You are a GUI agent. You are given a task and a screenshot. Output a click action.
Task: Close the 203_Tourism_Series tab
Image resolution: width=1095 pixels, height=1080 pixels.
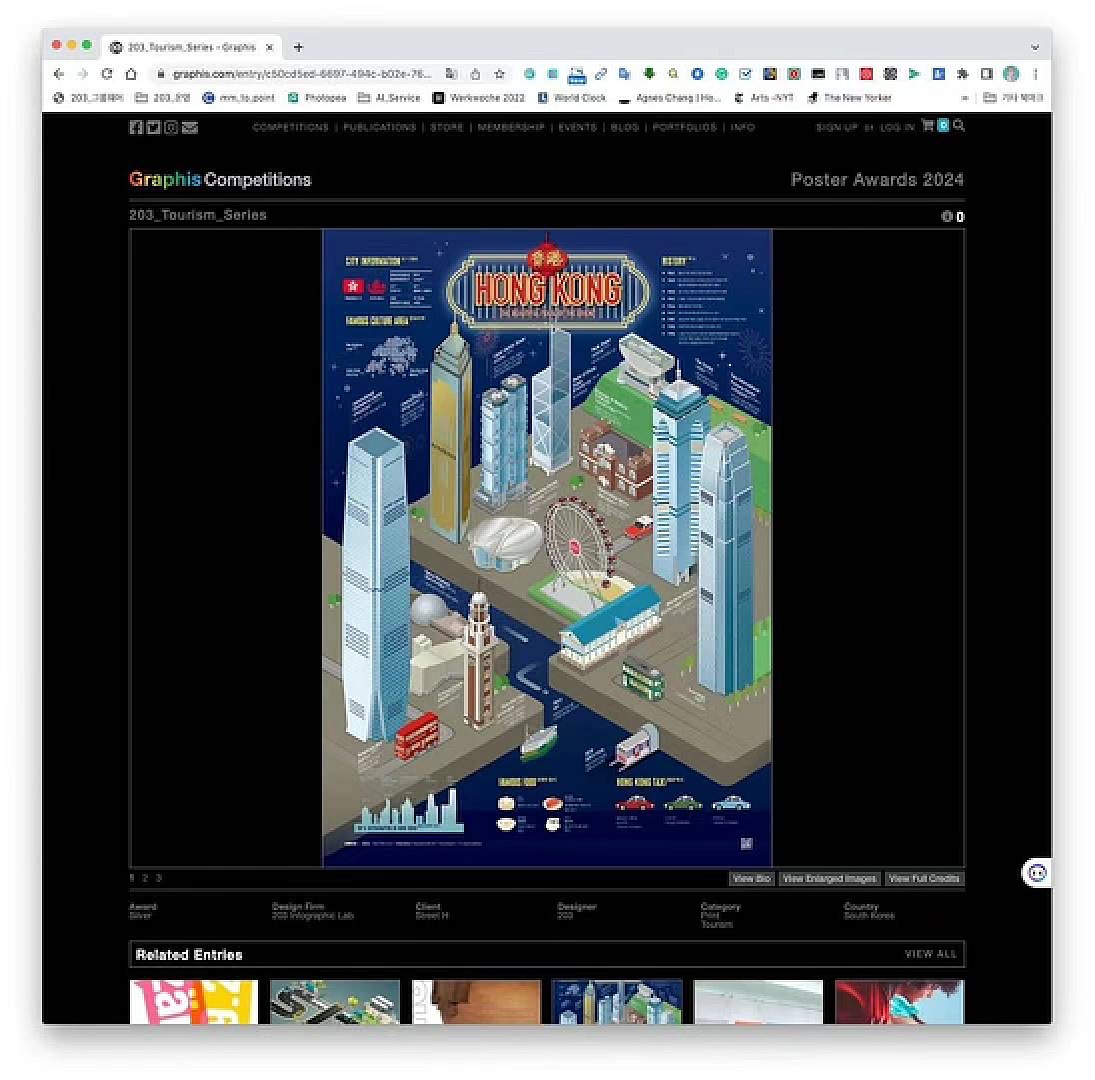coord(270,47)
